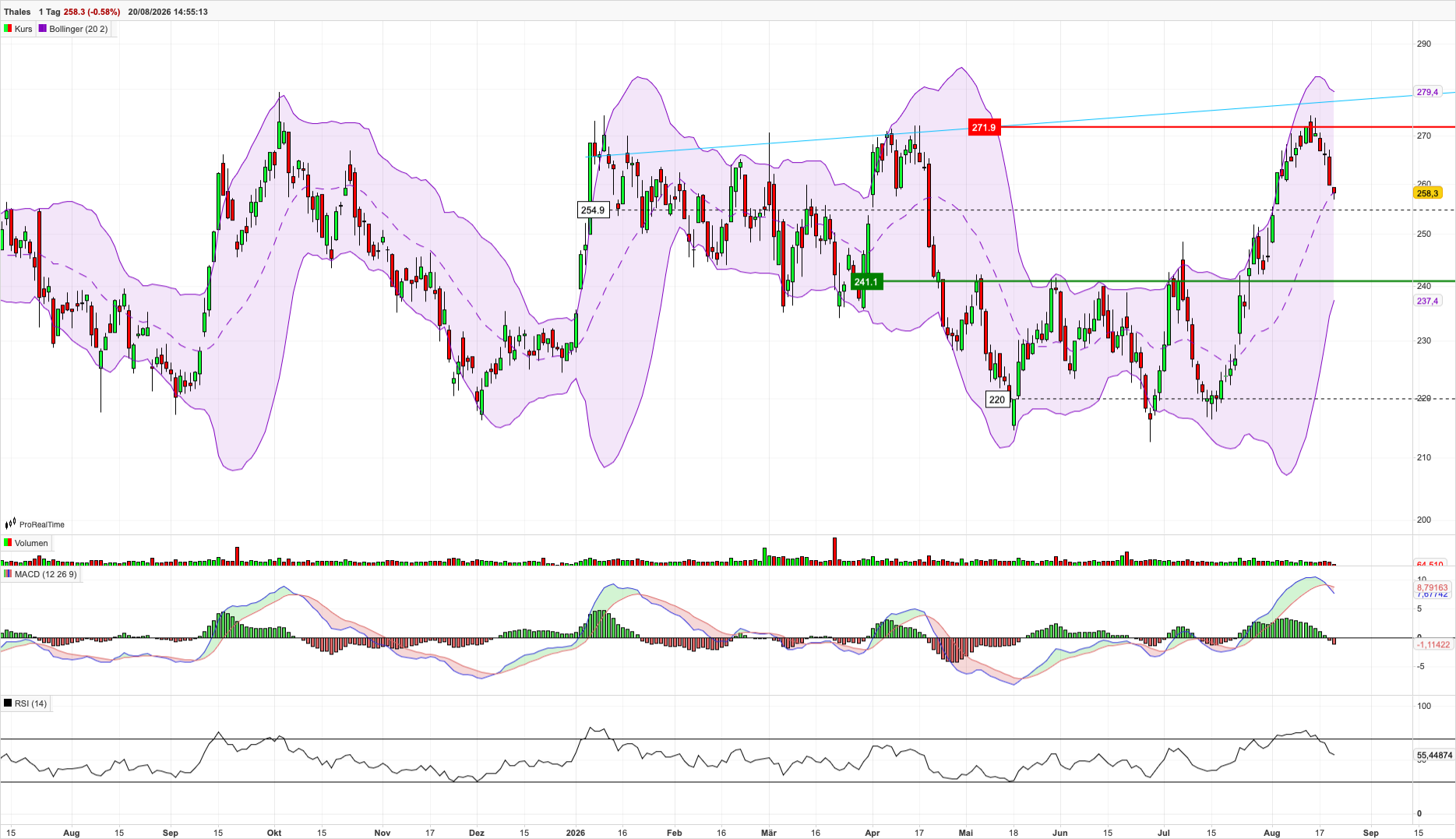Click the "1 Tag" timeframe text
The height and width of the screenshot is (839, 1456).
click(x=50, y=12)
